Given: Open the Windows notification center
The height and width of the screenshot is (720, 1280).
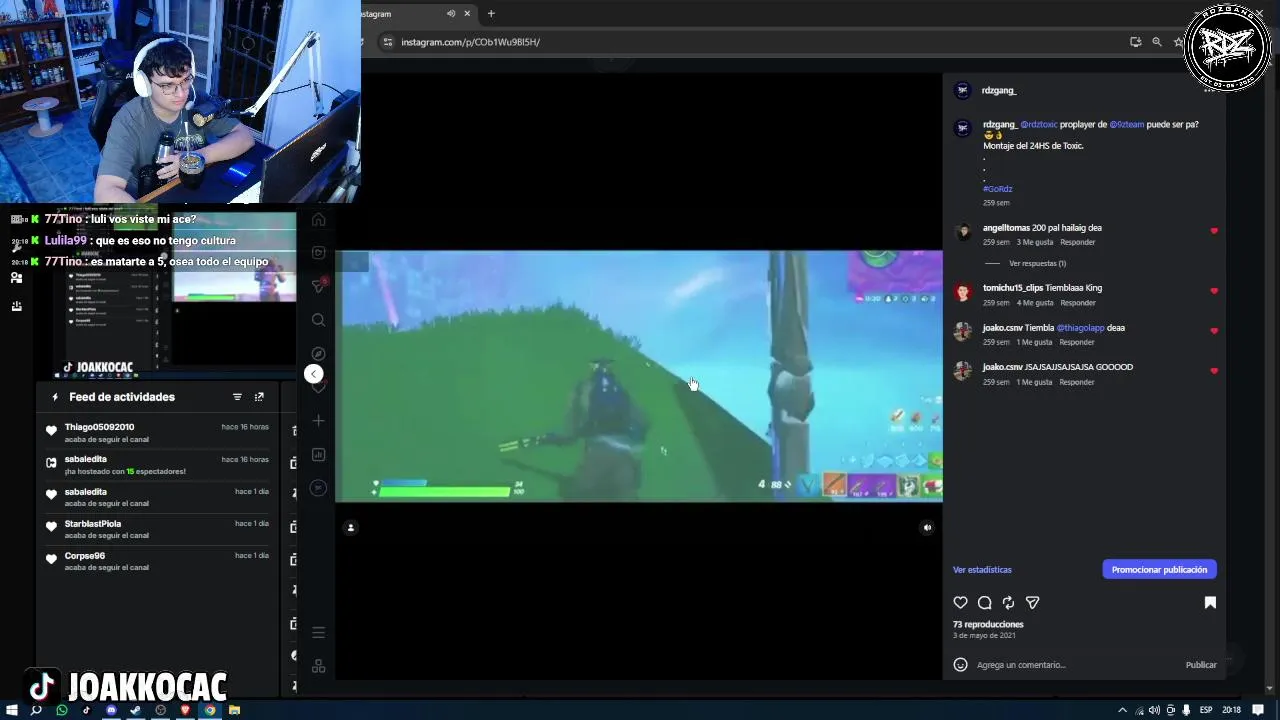Looking at the screenshot, I should pyautogui.click(x=1258, y=710).
